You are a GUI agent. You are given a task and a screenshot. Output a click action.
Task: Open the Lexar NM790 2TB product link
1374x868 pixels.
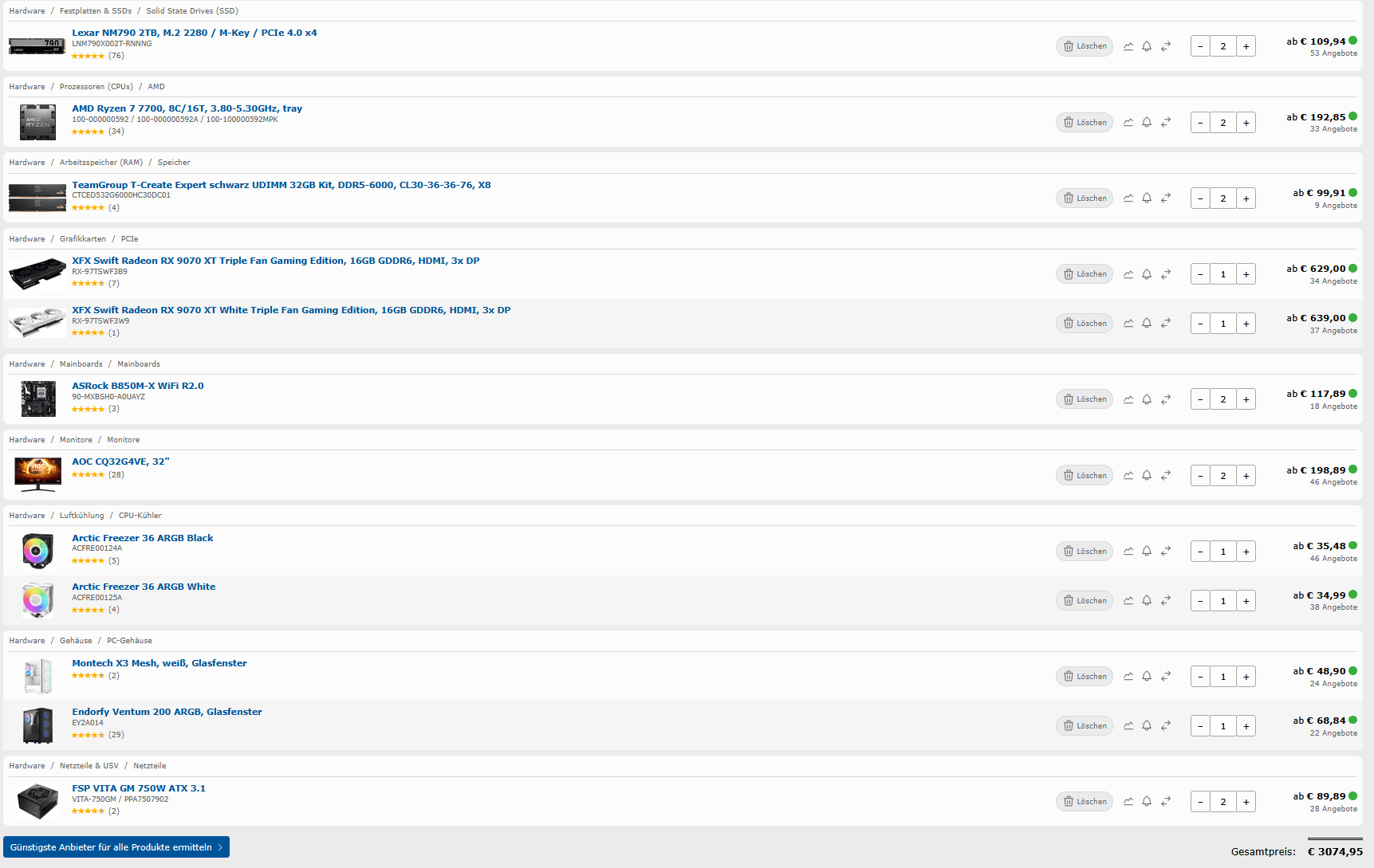[x=195, y=33]
